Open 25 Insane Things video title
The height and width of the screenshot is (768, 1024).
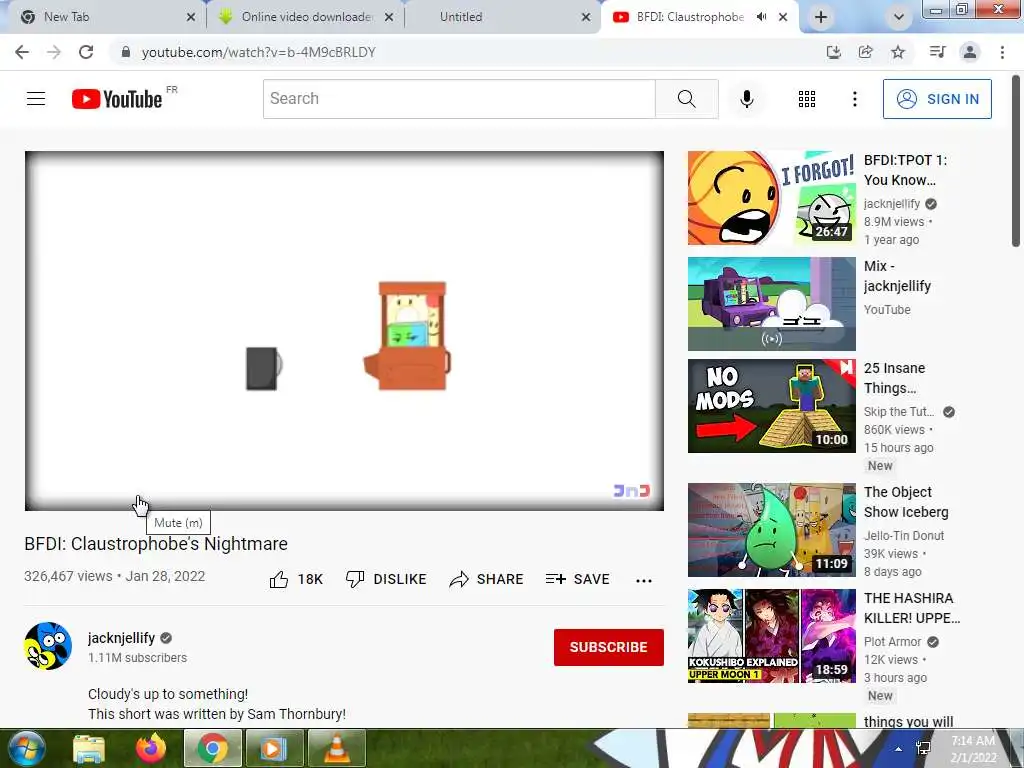[895, 378]
